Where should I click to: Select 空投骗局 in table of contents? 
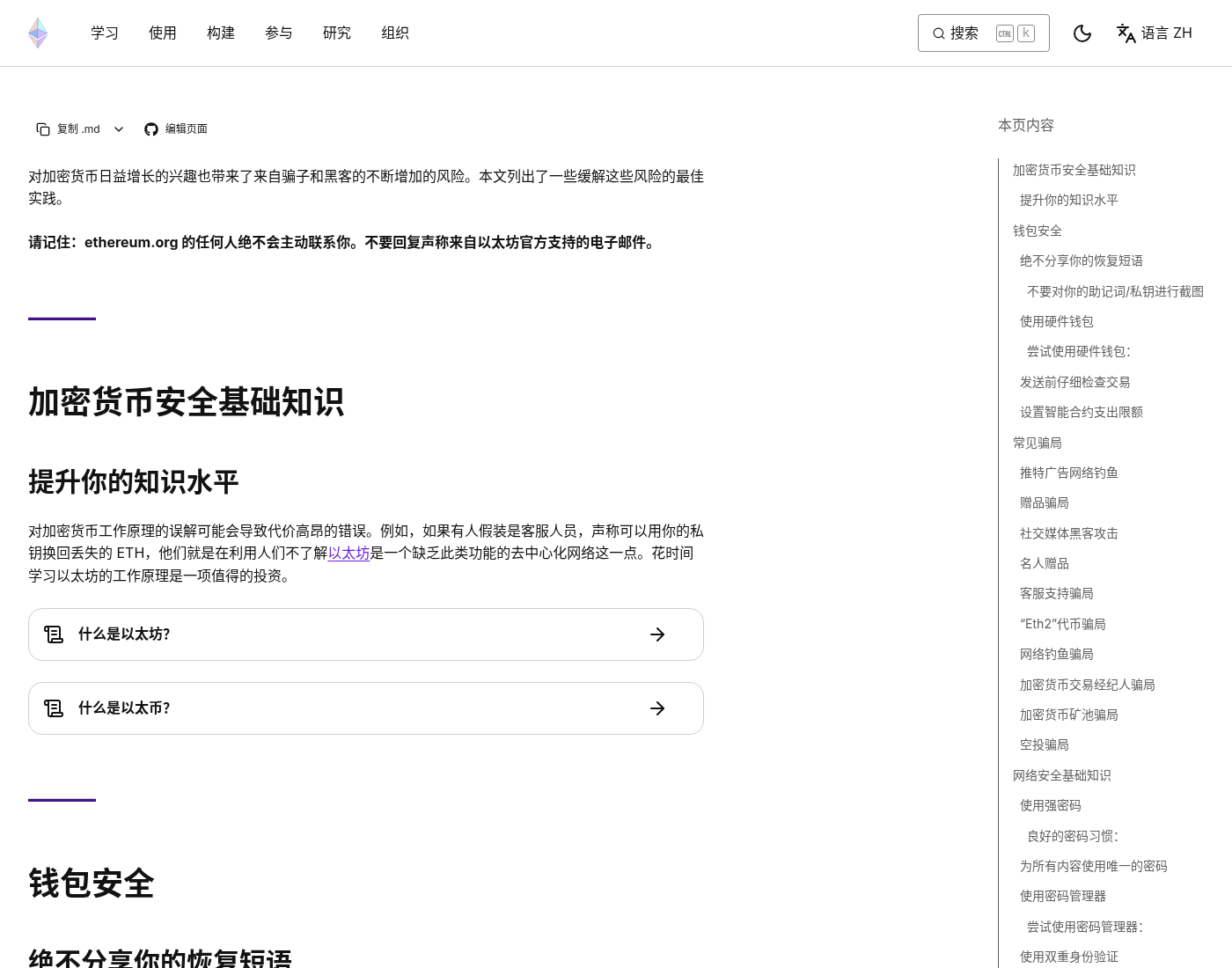(x=1044, y=745)
